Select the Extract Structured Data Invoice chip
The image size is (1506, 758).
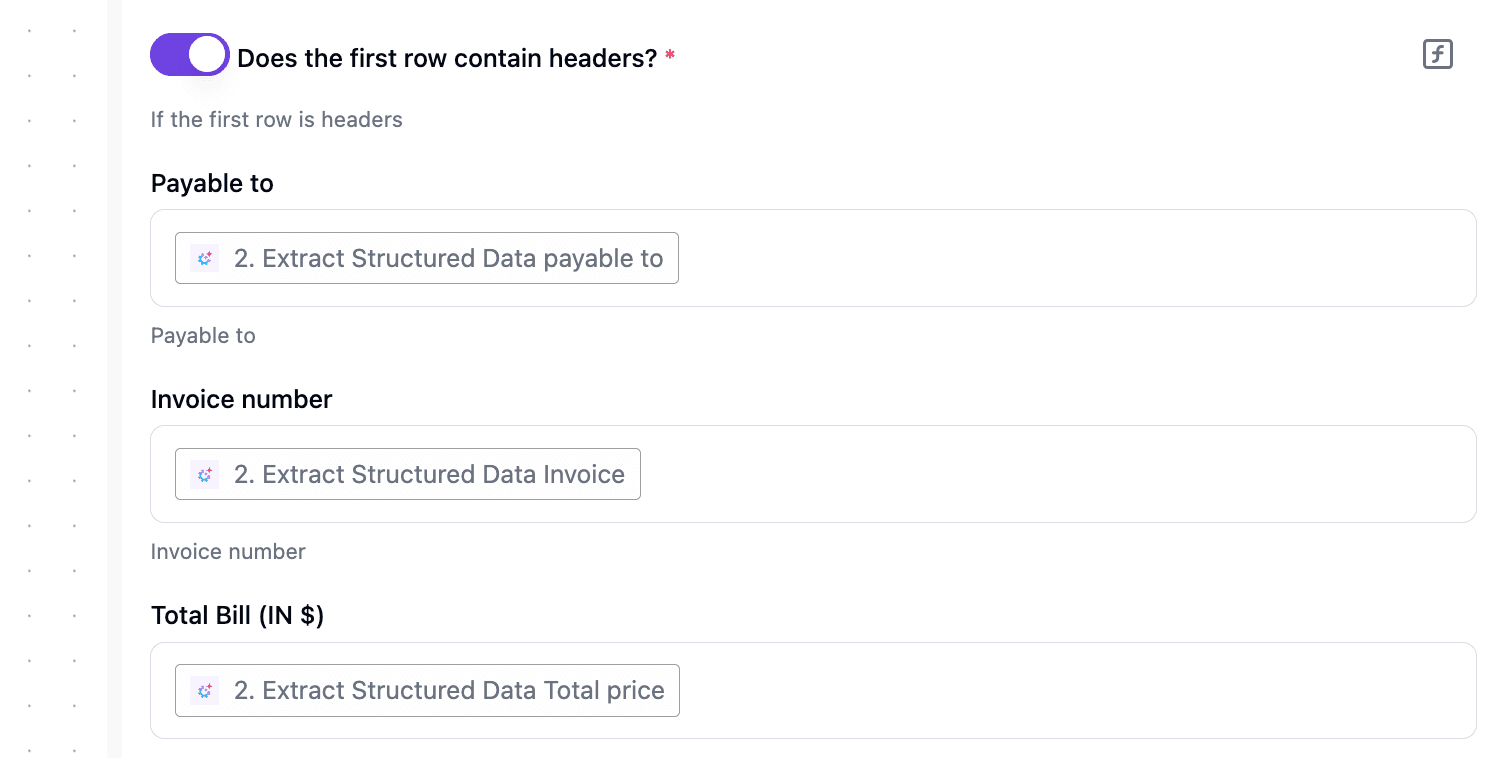(x=408, y=474)
